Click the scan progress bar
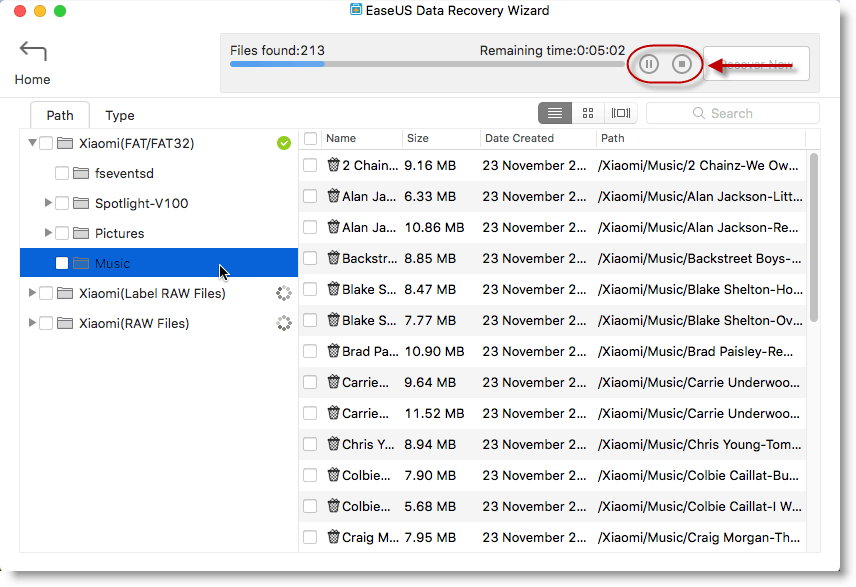 pyautogui.click(x=427, y=64)
